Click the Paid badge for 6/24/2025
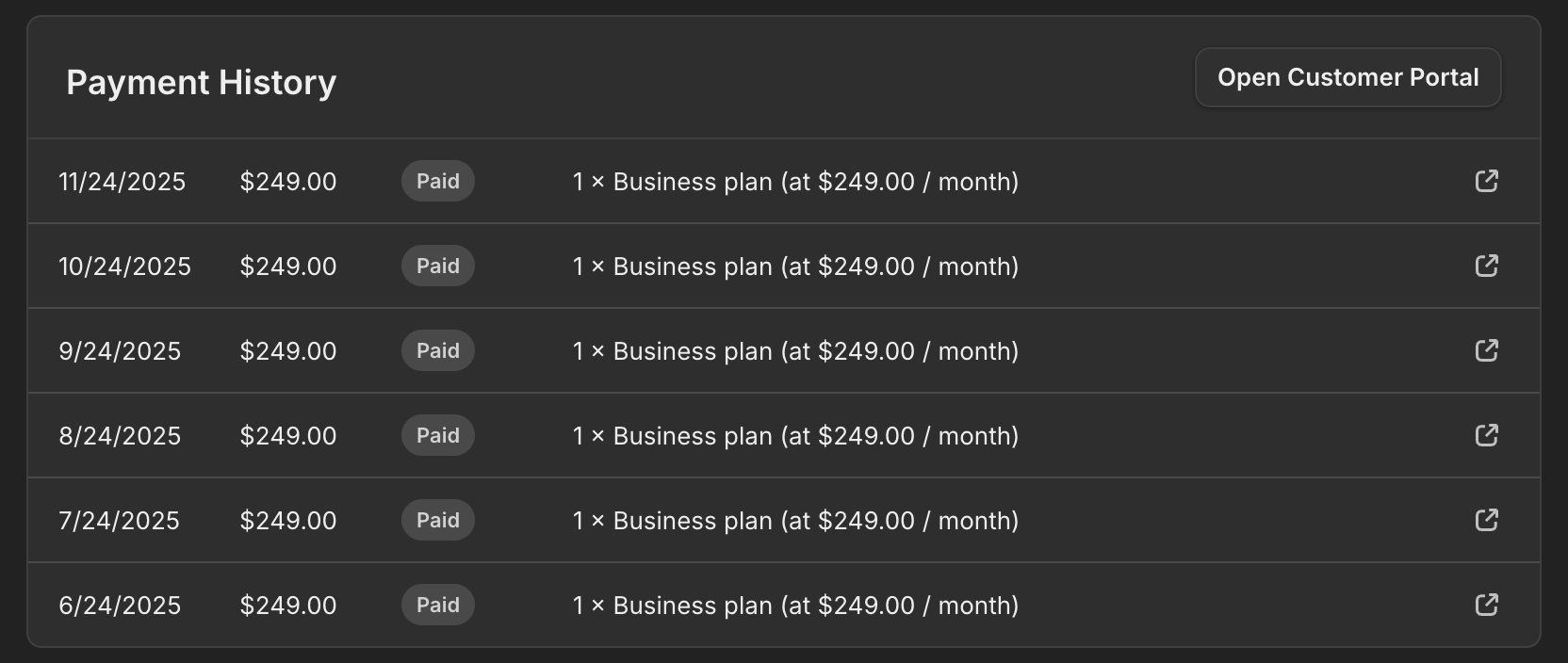Screen dimensions: 1568x663 [438, 605]
